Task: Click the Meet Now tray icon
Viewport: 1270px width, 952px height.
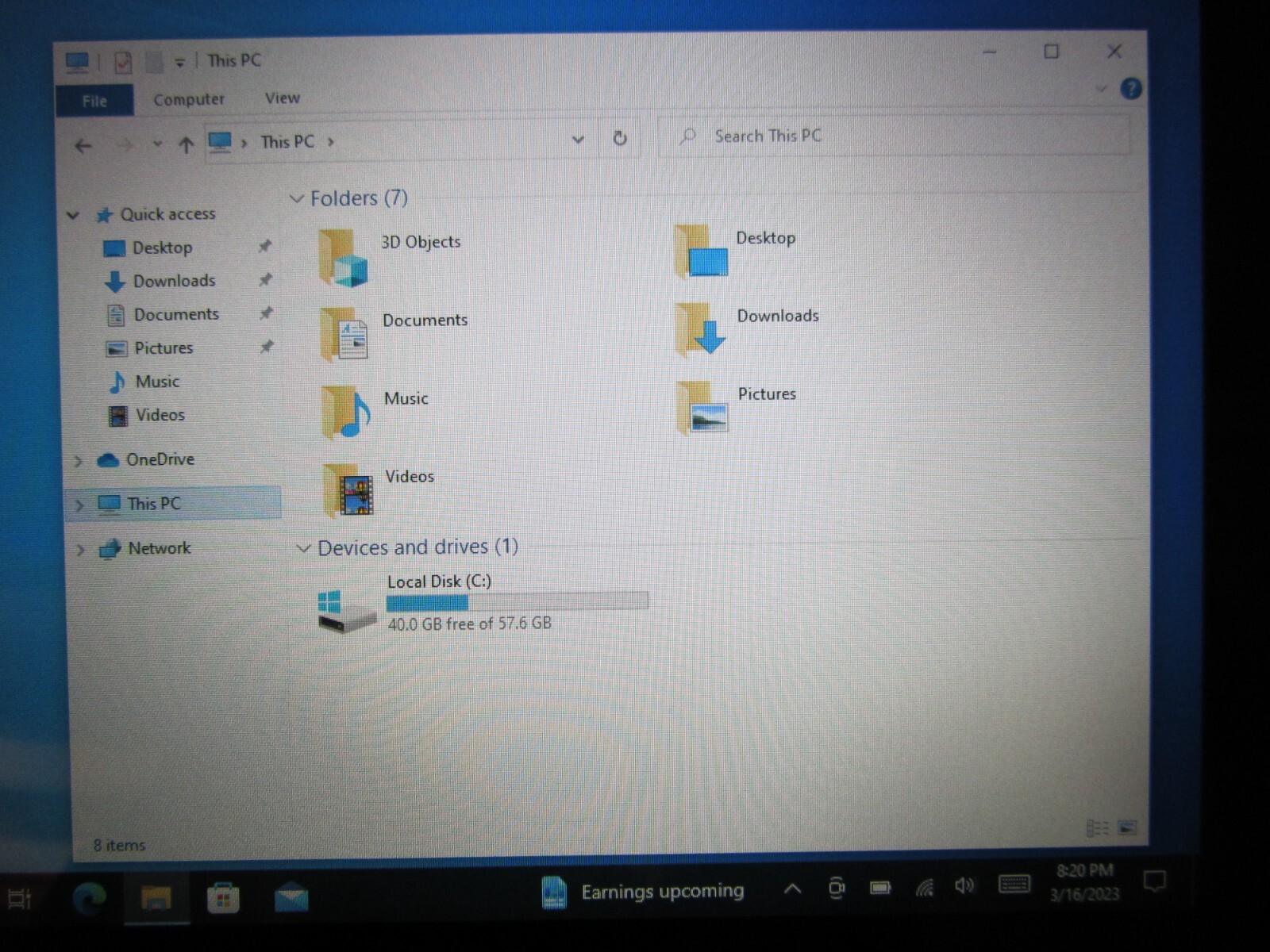Action: pos(836,889)
